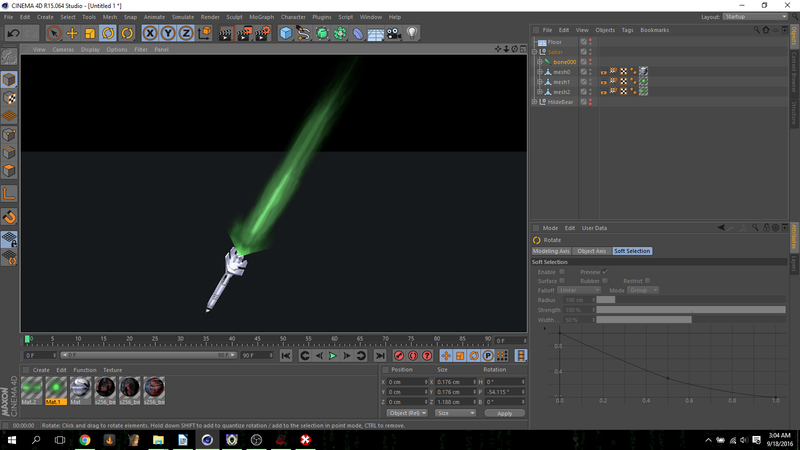Open the Simulate menu
Viewport: 800px width, 450px height.
pos(183,17)
